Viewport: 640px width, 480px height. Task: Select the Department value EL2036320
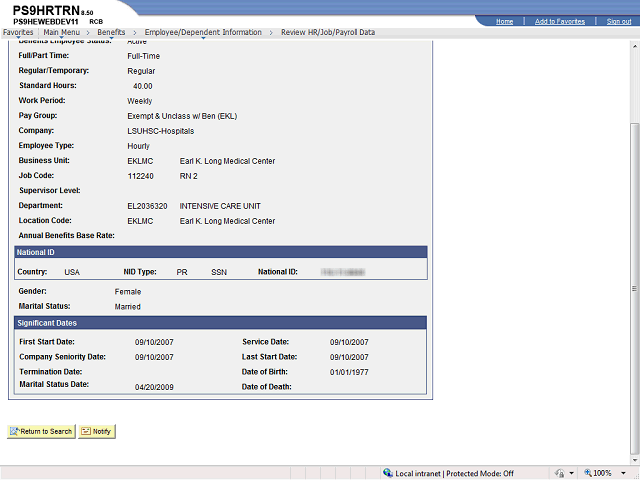[x=147, y=206]
